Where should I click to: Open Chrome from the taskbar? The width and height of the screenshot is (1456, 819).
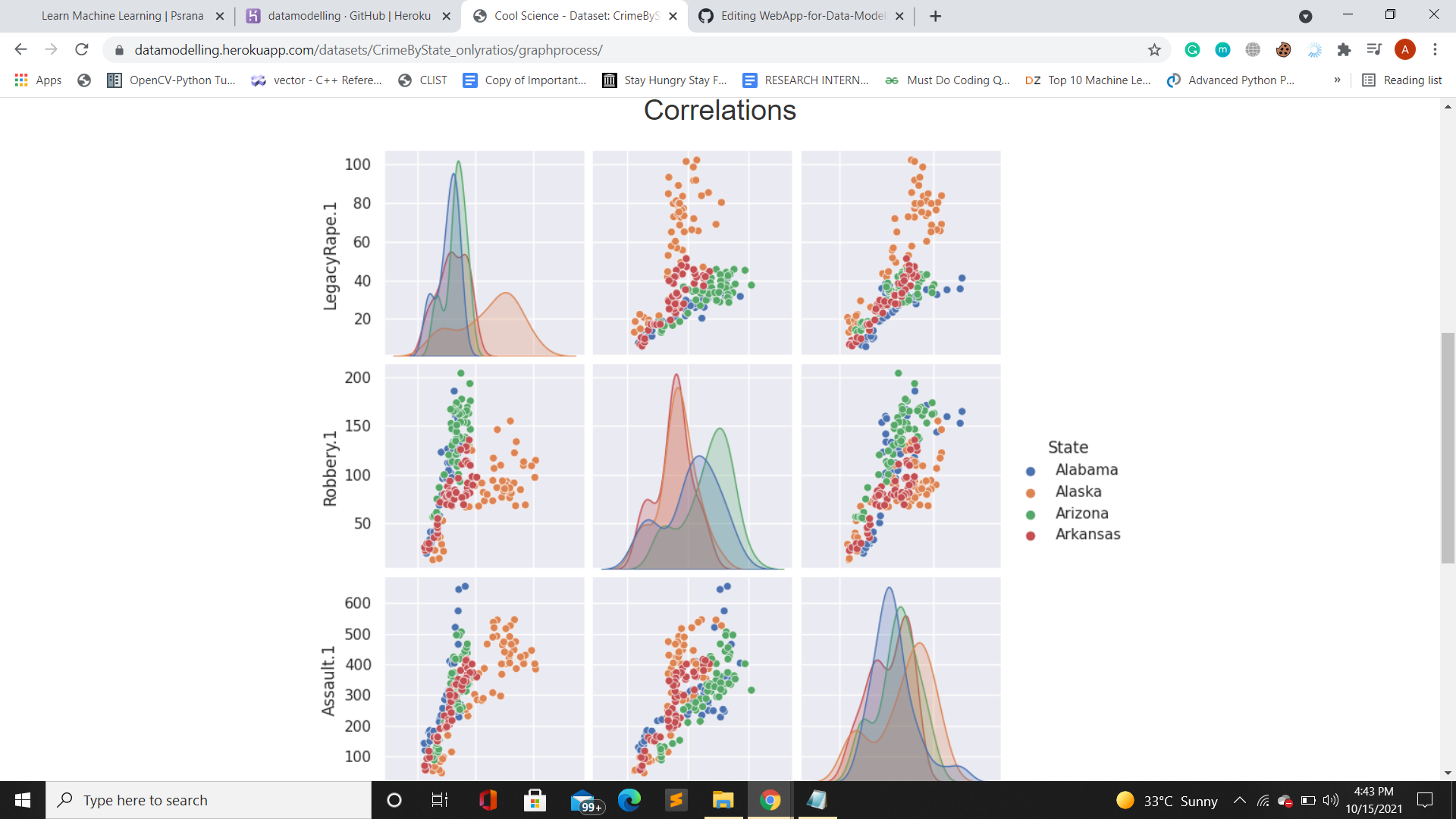(770, 800)
